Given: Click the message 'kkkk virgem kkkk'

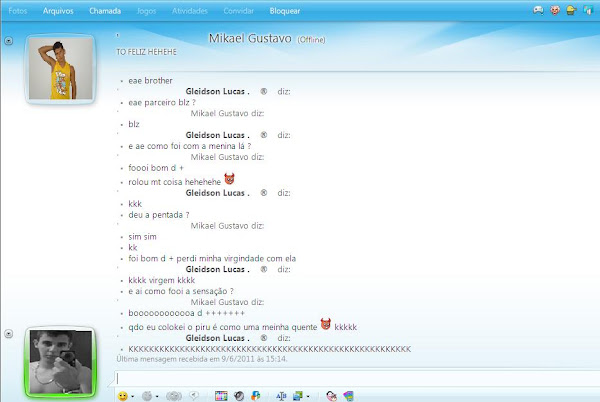Looking at the screenshot, I should pos(162,280).
